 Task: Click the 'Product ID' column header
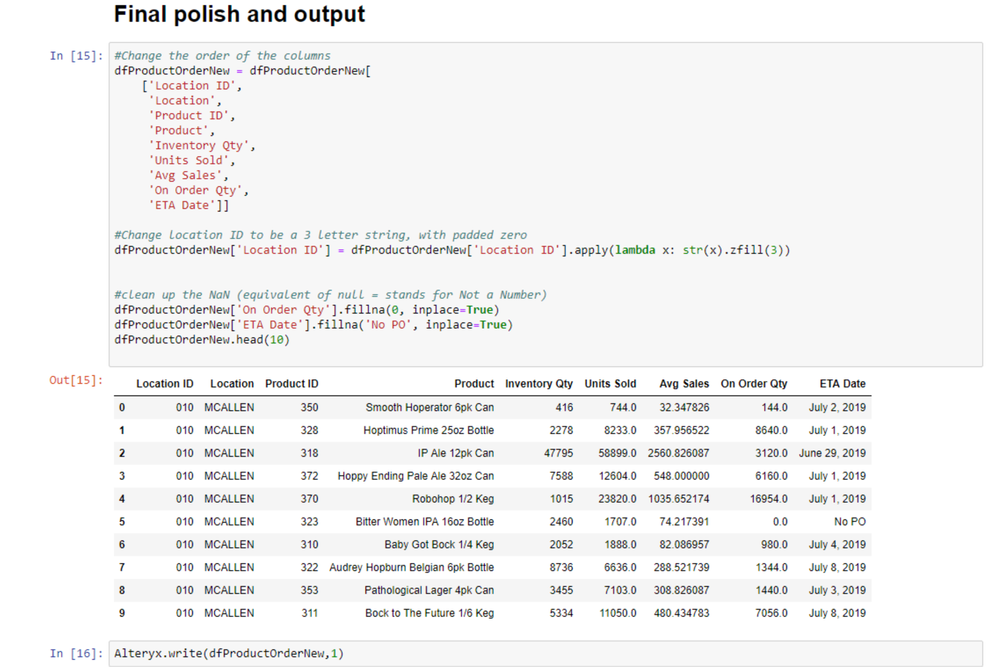point(292,384)
